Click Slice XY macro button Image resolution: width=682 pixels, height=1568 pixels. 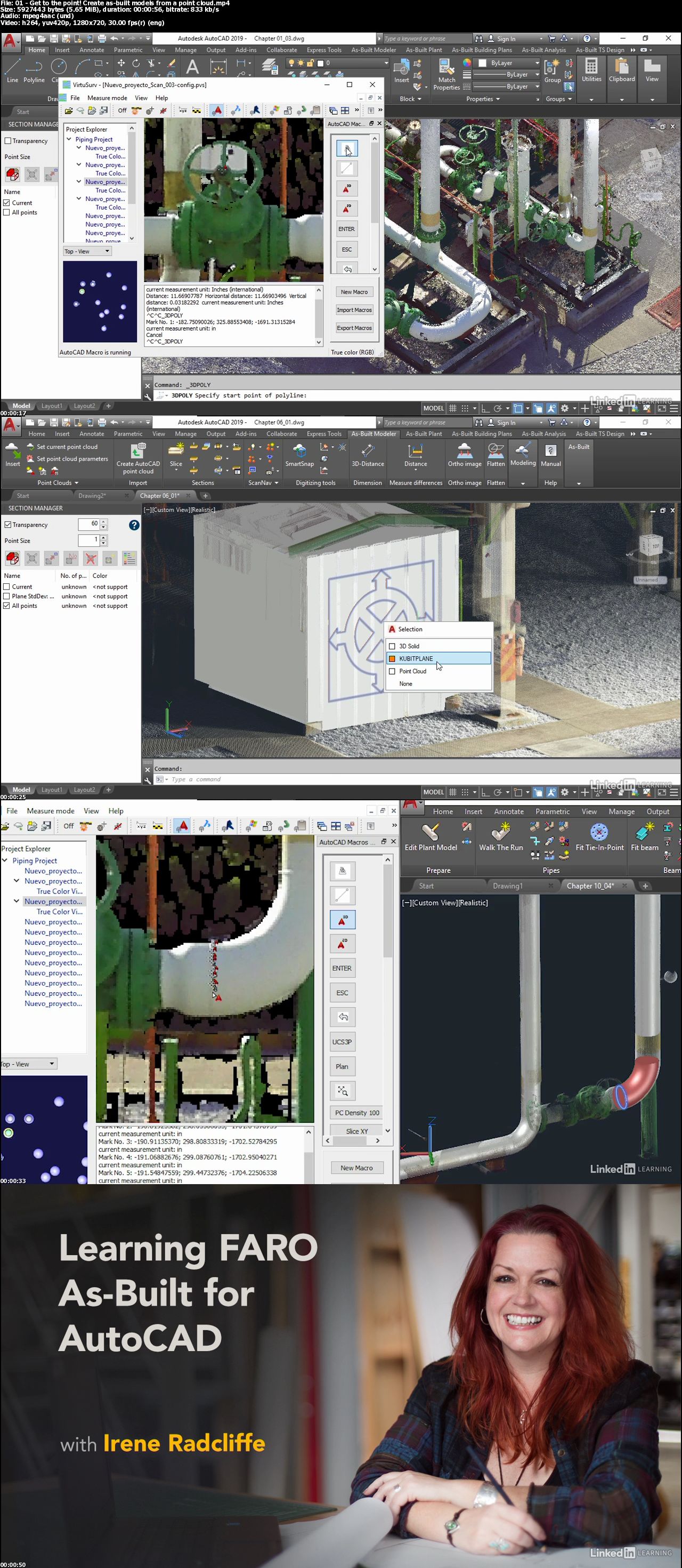[356, 1131]
